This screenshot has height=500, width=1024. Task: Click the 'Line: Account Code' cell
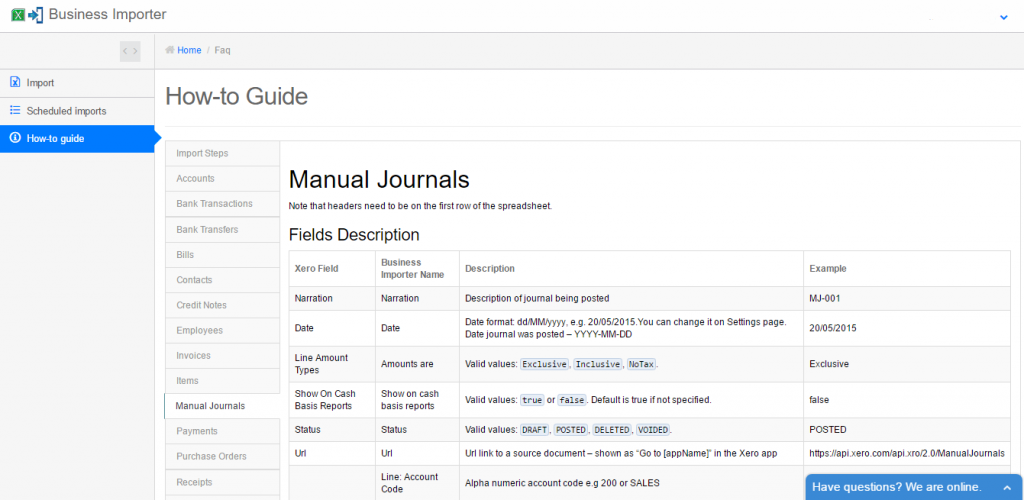tap(417, 482)
